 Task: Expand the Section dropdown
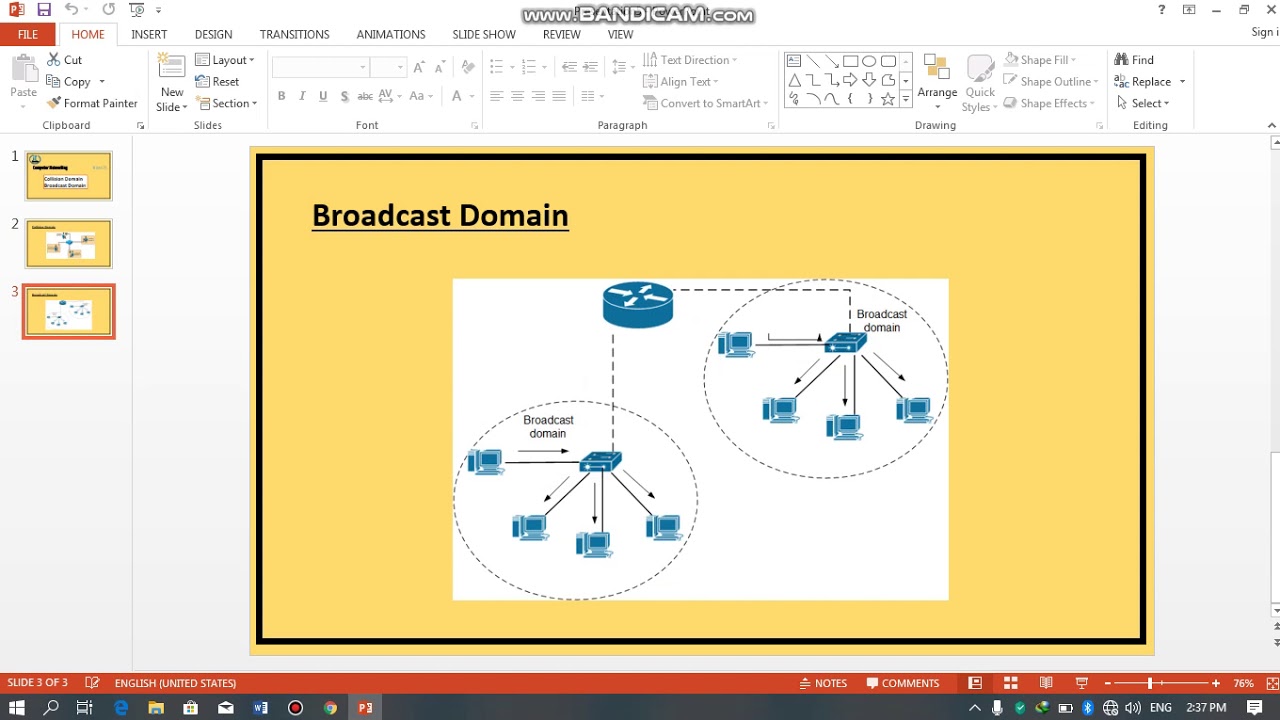227,103
